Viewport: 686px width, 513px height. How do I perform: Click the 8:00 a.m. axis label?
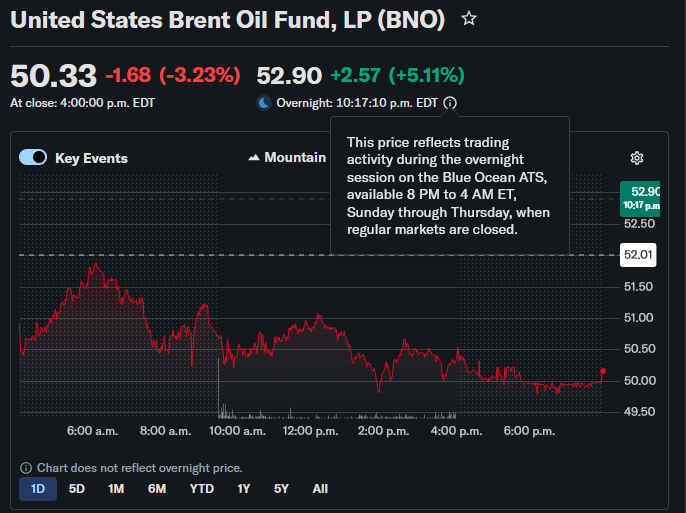(x=165, y=431)
